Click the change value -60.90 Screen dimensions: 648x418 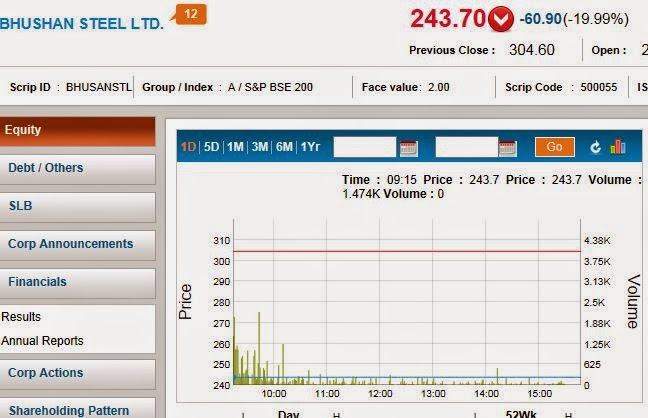coord(540,19)
